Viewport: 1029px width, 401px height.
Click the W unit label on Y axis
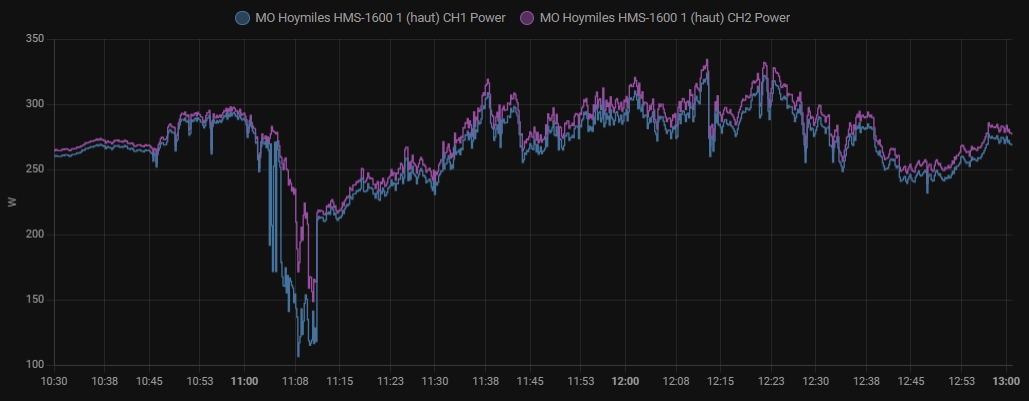pyautogui.click(x=11, y=202)
